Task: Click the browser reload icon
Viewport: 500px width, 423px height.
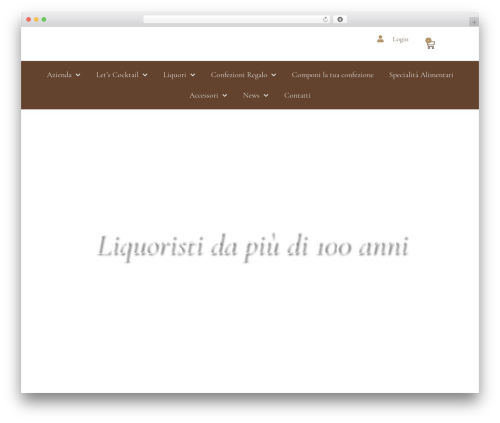Action: (325, 20)
